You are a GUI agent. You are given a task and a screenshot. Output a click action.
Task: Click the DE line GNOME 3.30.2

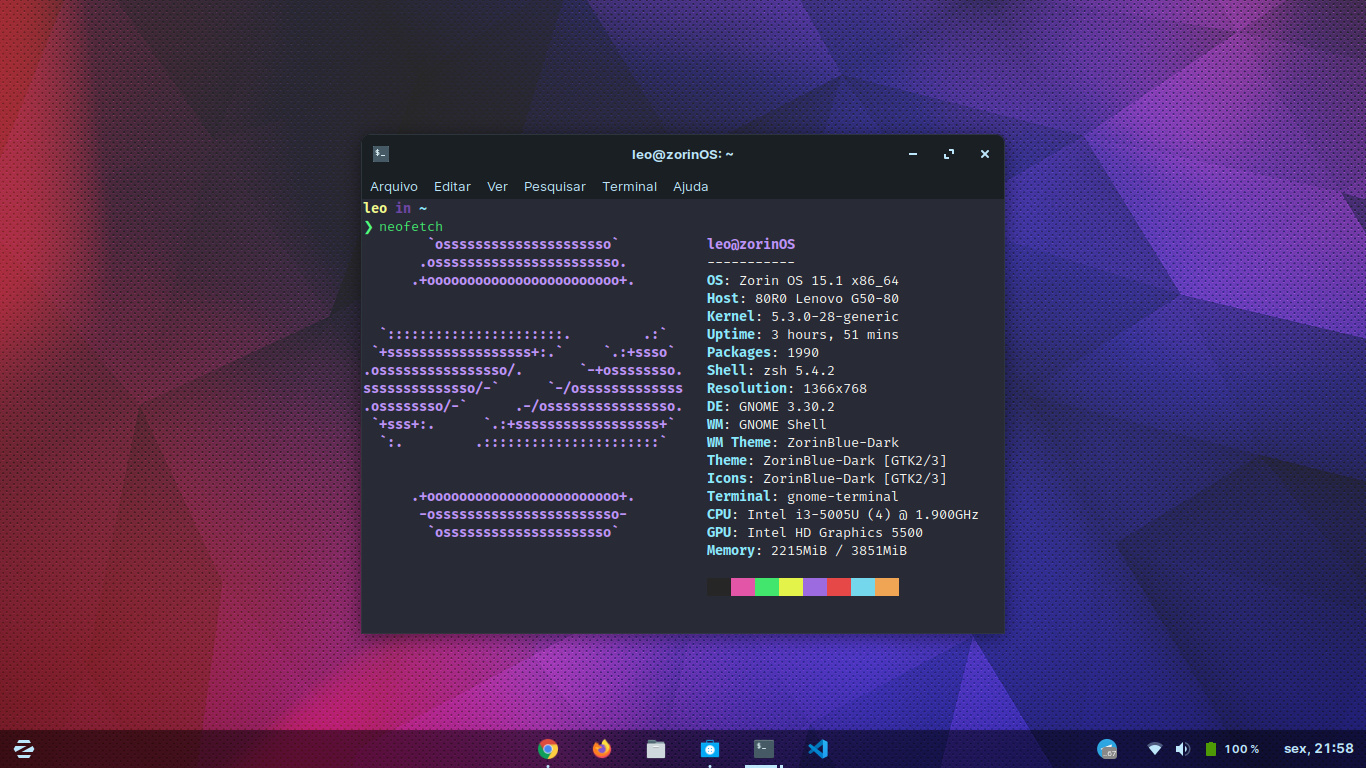(771, 407)
